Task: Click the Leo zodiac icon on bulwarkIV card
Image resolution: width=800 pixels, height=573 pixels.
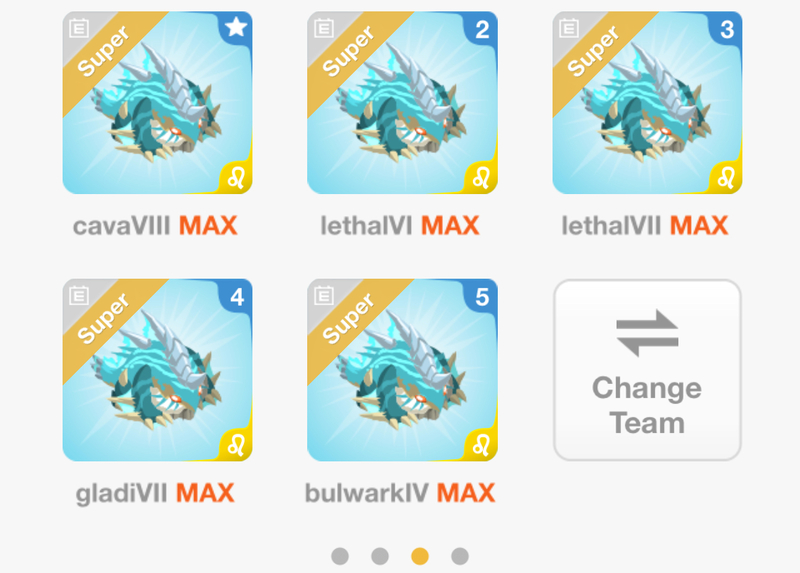Action: pyautogui.click(x=481, y=444)
